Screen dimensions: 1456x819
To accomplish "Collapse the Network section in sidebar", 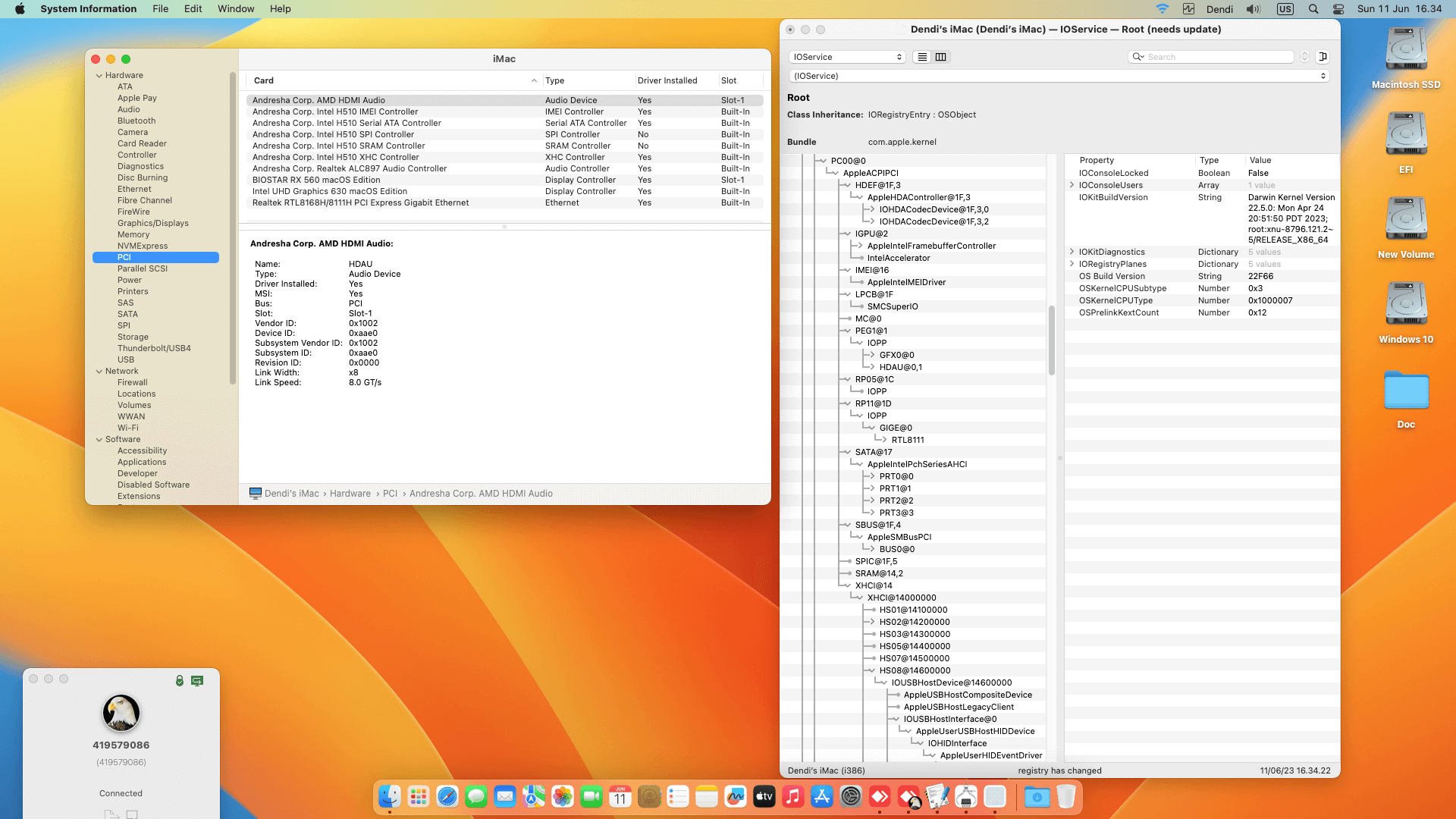I will point(99,371).
